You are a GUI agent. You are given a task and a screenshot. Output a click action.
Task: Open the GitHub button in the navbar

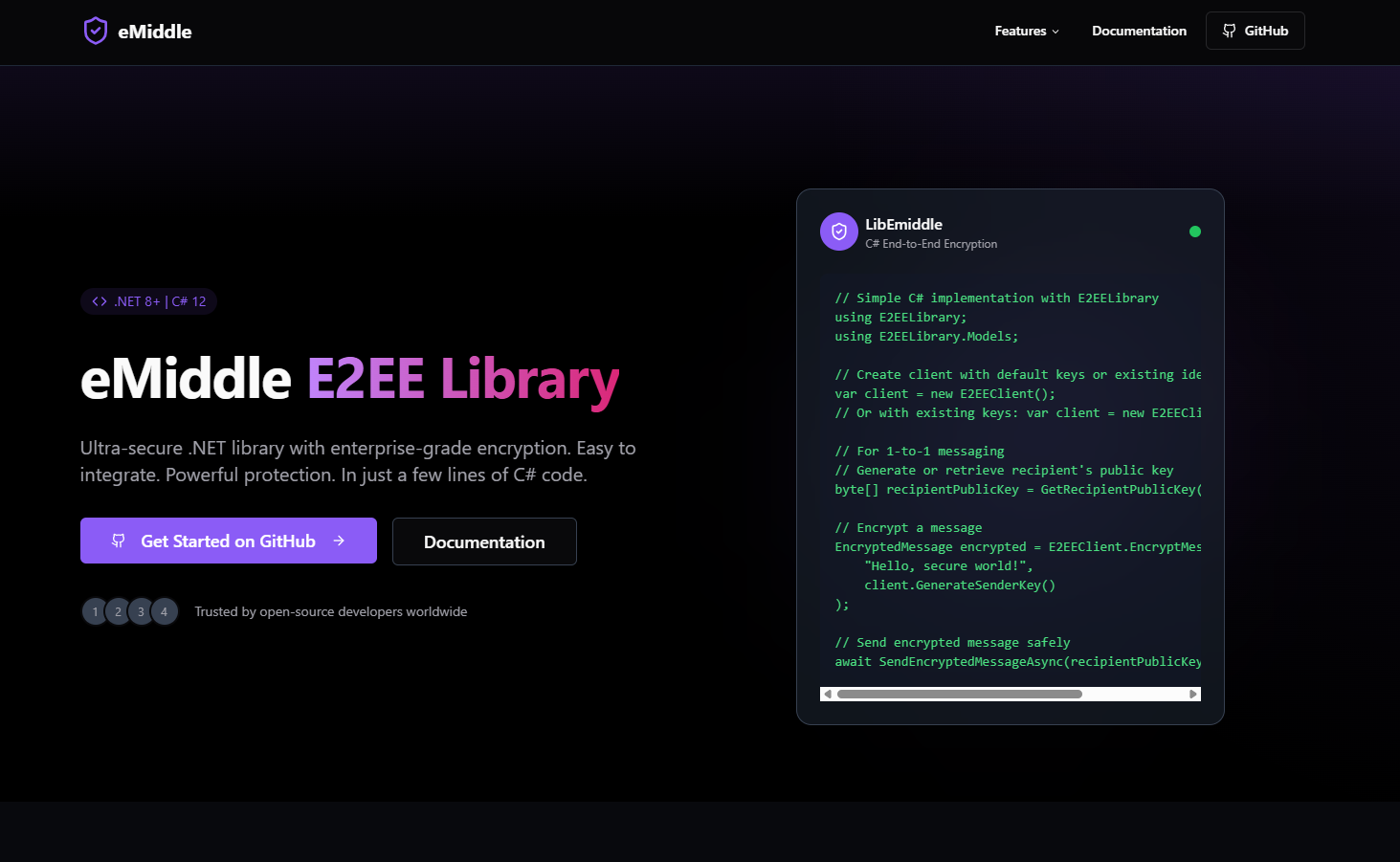point(1255,31)
